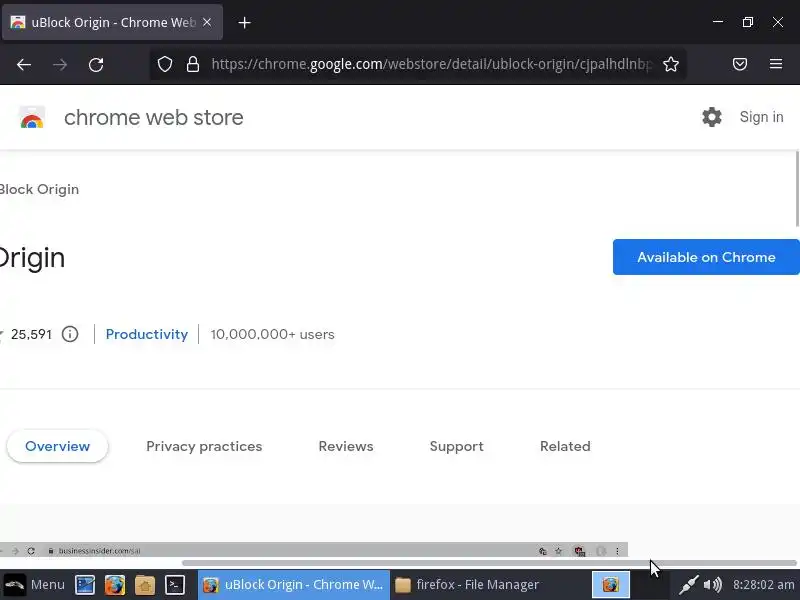Screen dimensions: 800x600
Task: Select the uBlock Origin browser tab
Action: pos(112,22)
